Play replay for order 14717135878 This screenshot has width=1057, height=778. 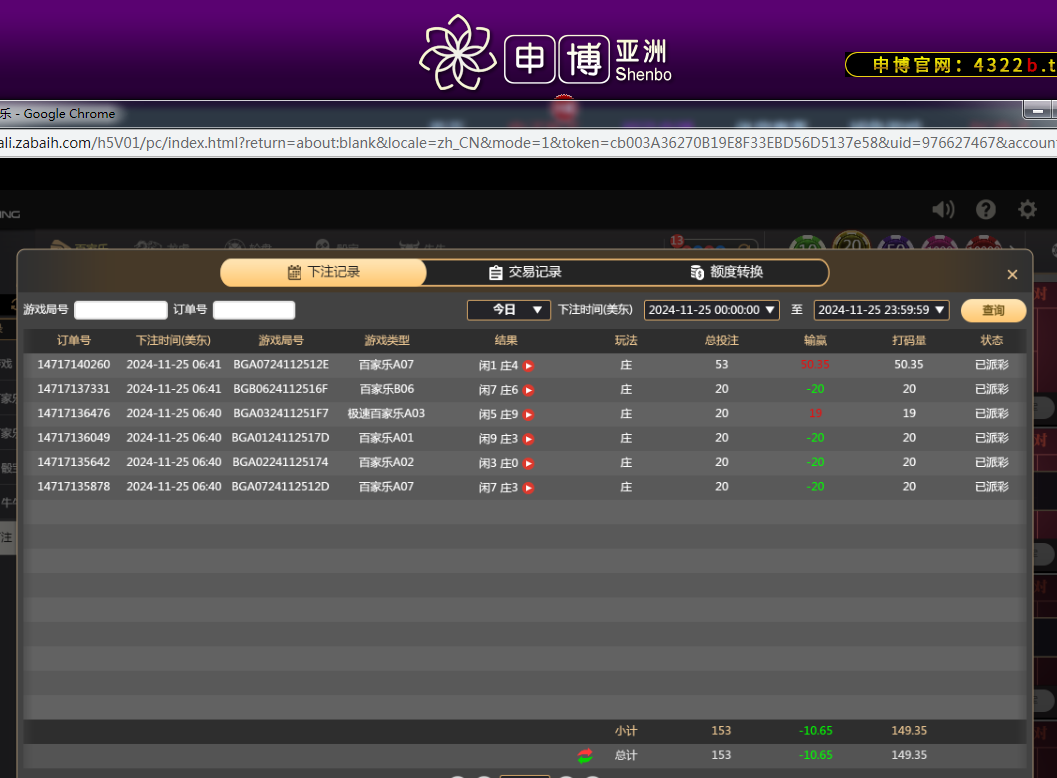click(x=529, y=488)
